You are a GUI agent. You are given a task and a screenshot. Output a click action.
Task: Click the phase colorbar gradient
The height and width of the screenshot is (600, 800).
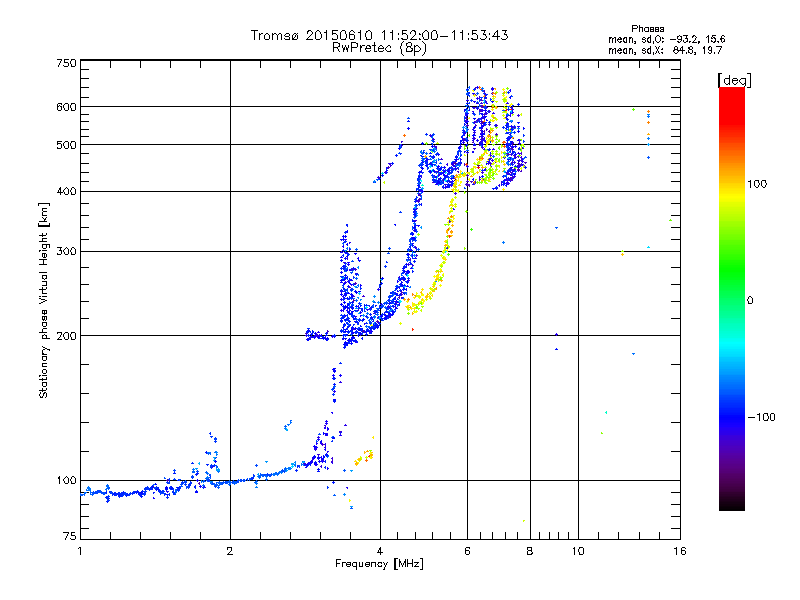click(732, 298)
